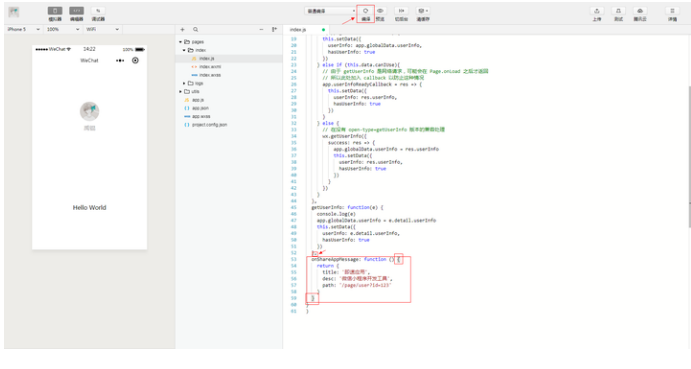Open the compile mode dropdown
691x369 pixels.
[x=330, y=11]
